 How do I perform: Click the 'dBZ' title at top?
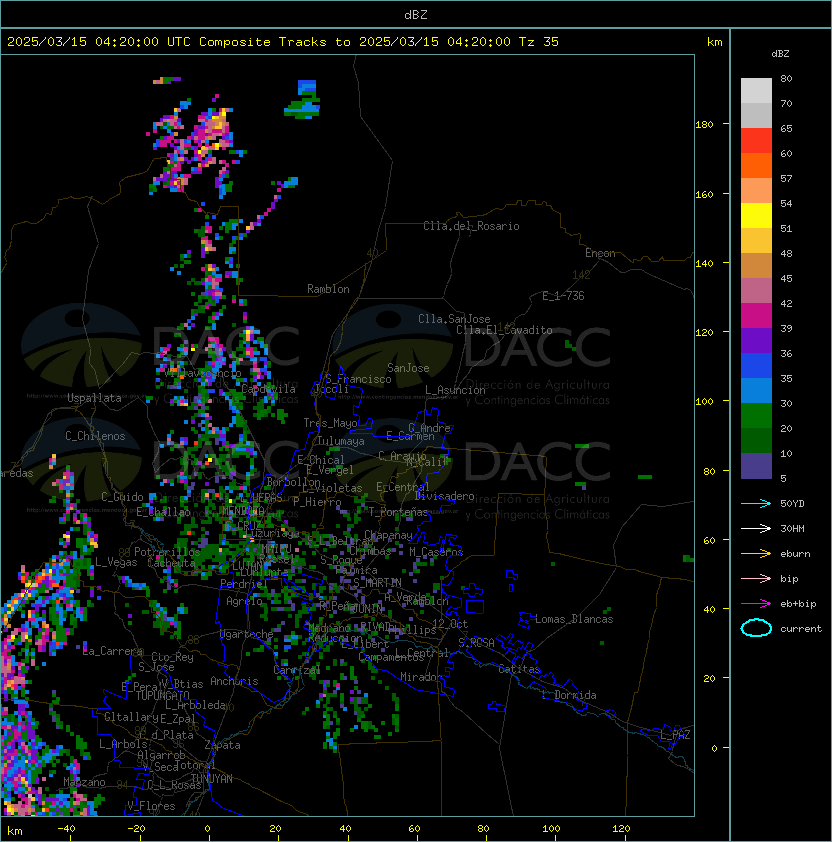pyautogui.click(x=416, y=14)
